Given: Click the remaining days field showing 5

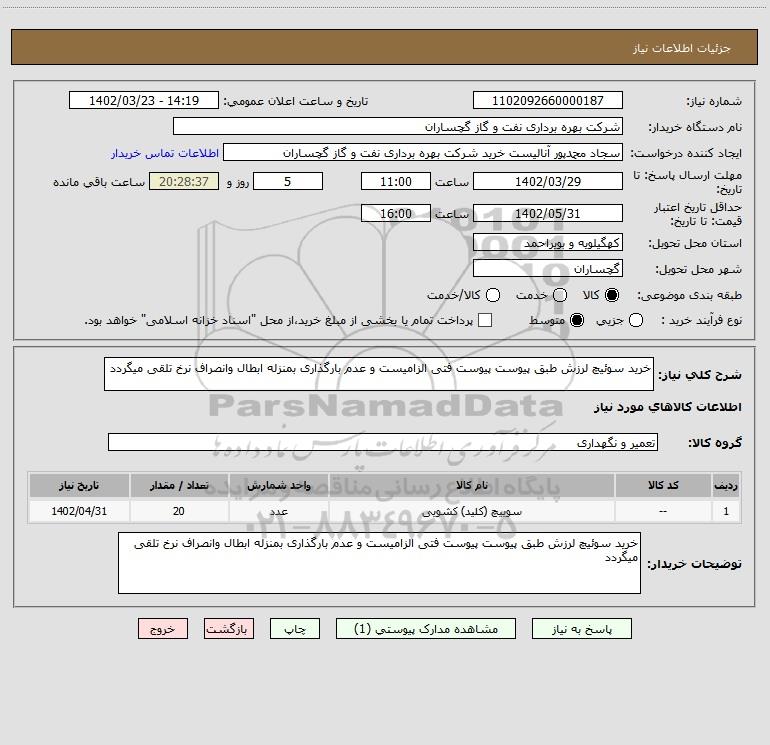Looking at the screenshot, I should (288, 181).
